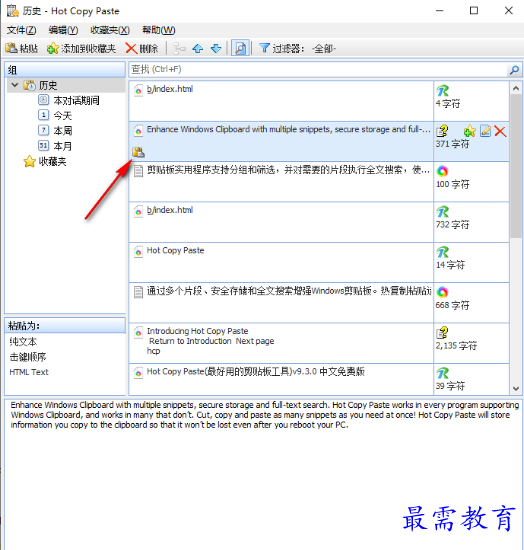Select the b/index.html snippet with 732 字符
The width and height of the screenshot is (524, 550).
[x=281, y=222]
